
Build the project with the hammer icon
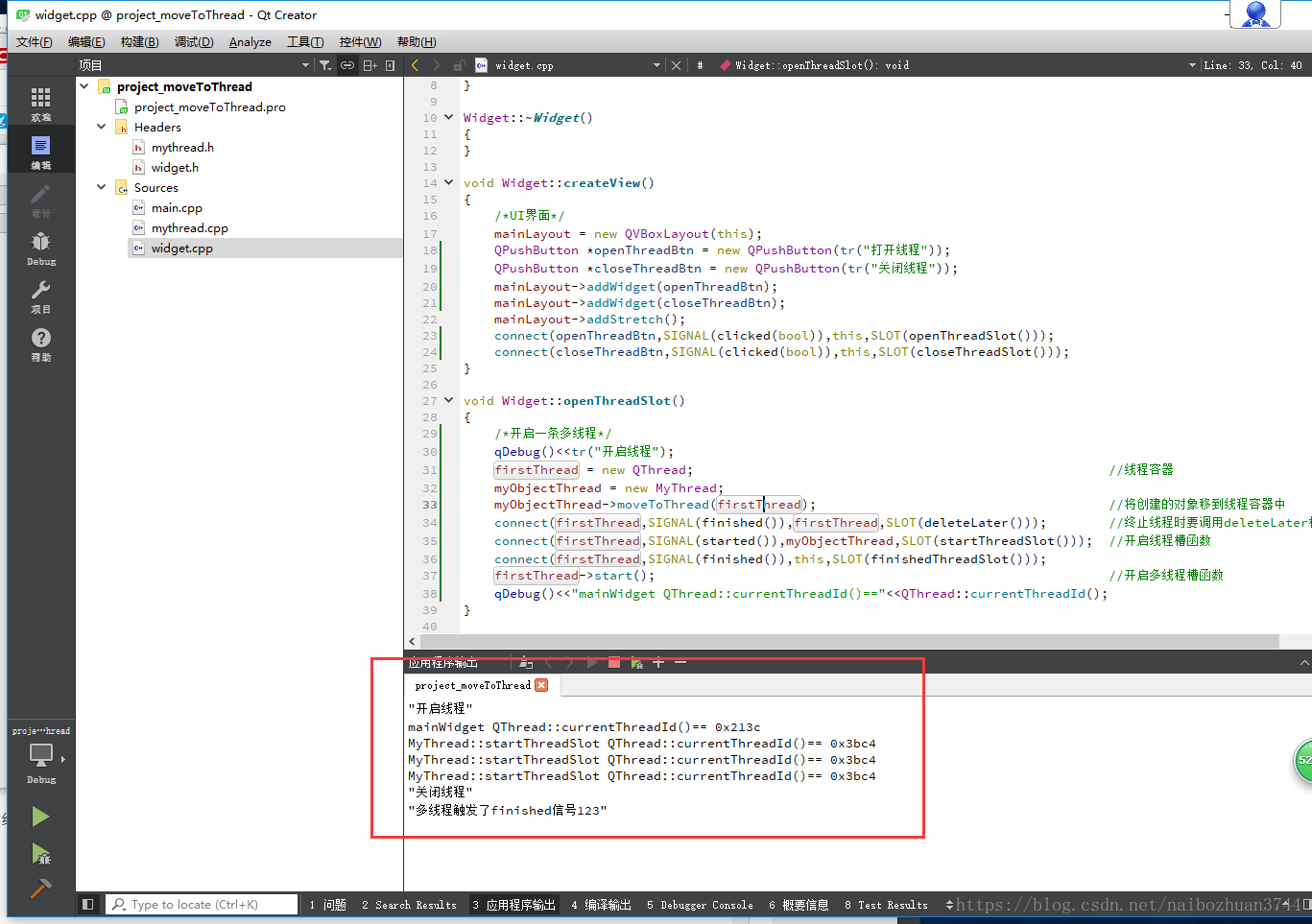click(x=40, y=888)
